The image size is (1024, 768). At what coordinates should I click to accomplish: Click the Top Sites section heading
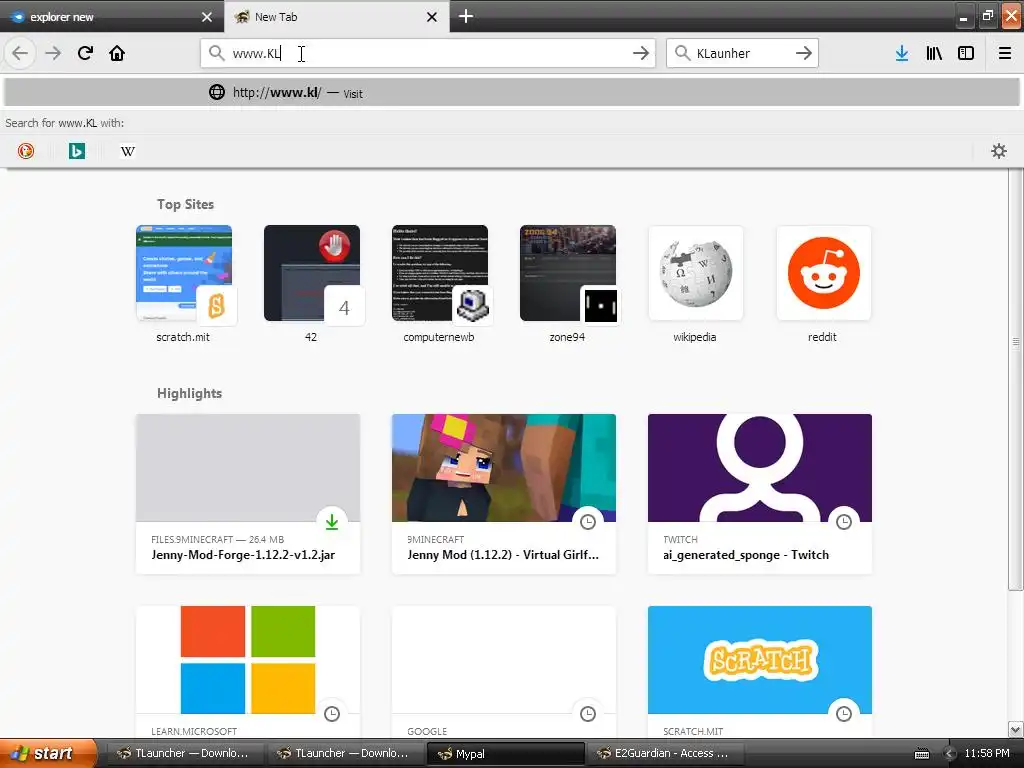(185, 204)
